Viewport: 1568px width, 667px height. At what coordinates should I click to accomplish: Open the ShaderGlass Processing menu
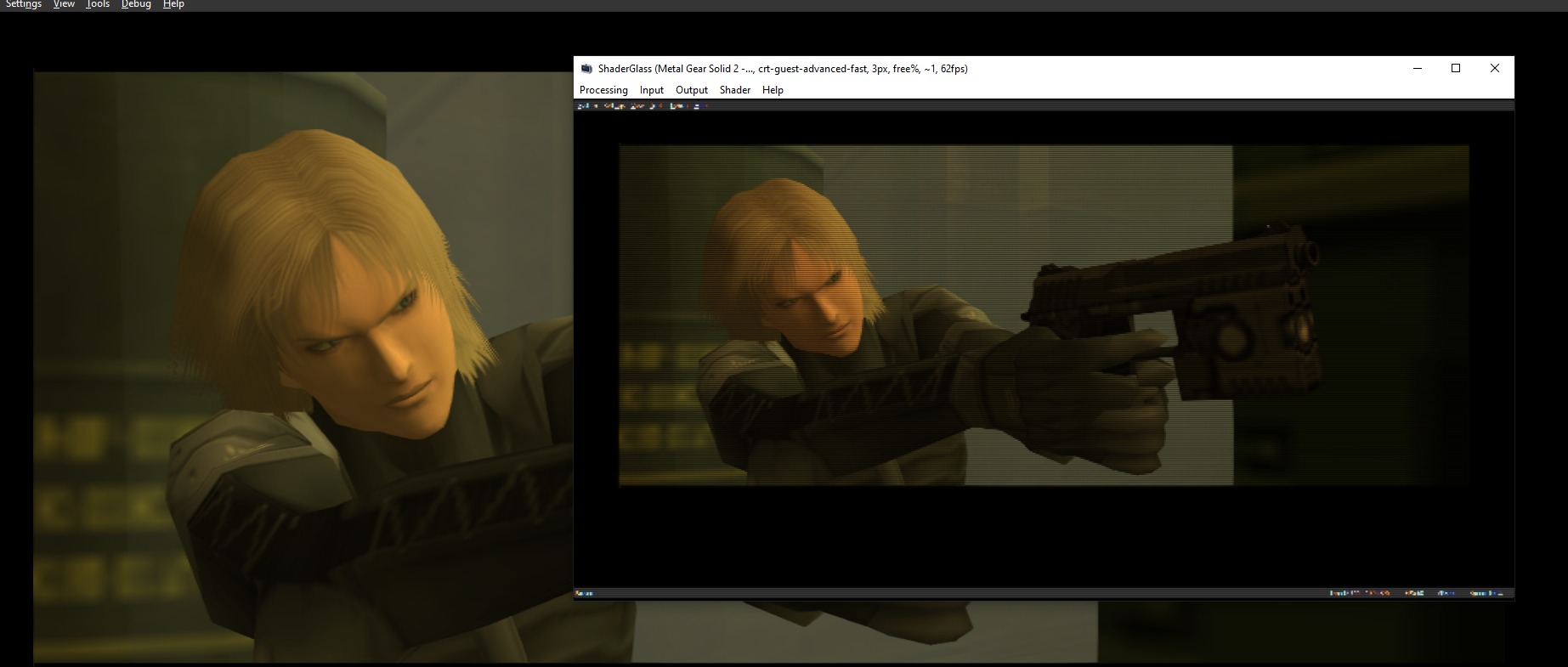[x=603, y=90]
